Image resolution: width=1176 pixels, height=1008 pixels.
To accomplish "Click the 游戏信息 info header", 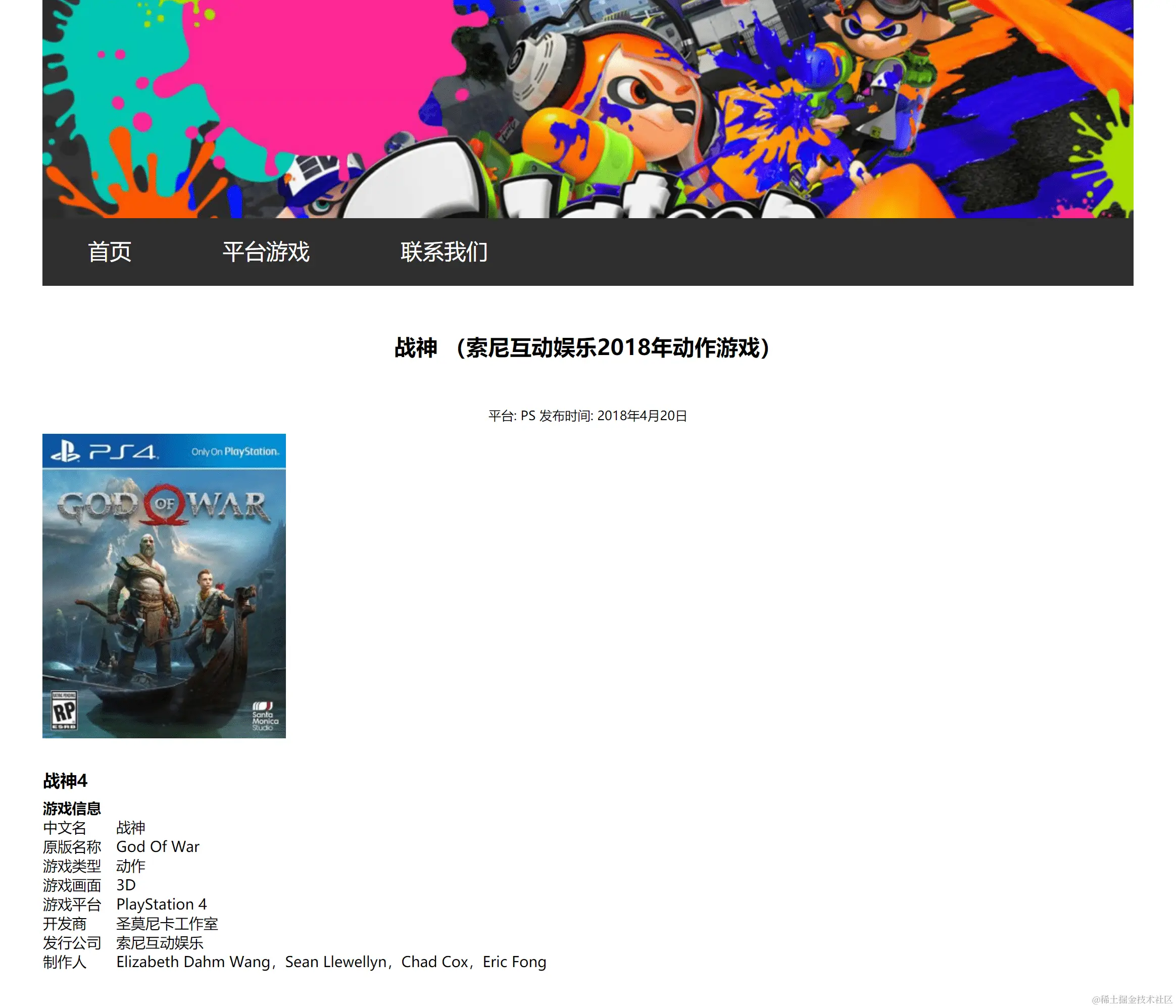I will click(72, 809).
